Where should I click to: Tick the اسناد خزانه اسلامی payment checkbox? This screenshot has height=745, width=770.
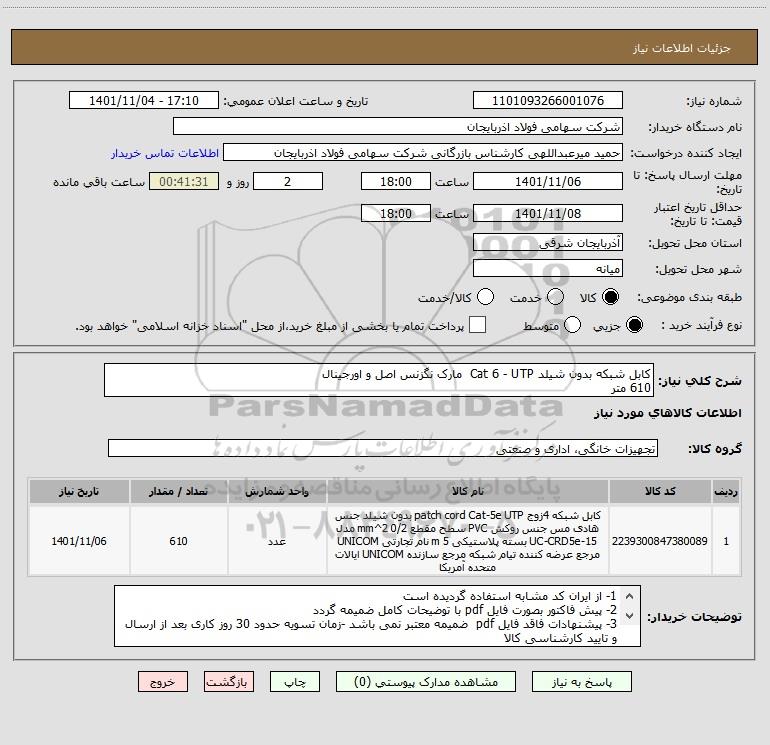click(477, 325)
